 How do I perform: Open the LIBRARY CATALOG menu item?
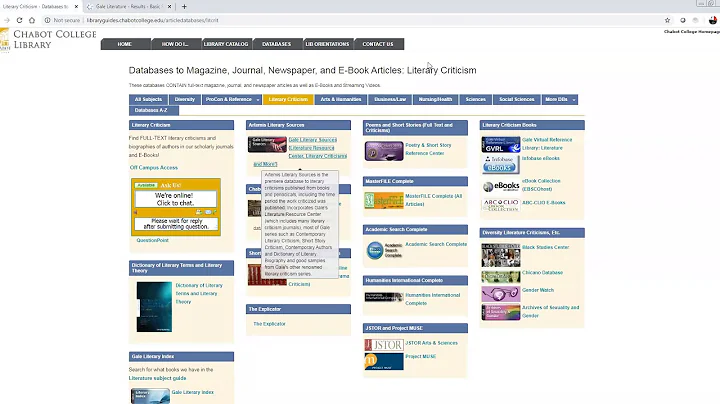pos(226,44)
